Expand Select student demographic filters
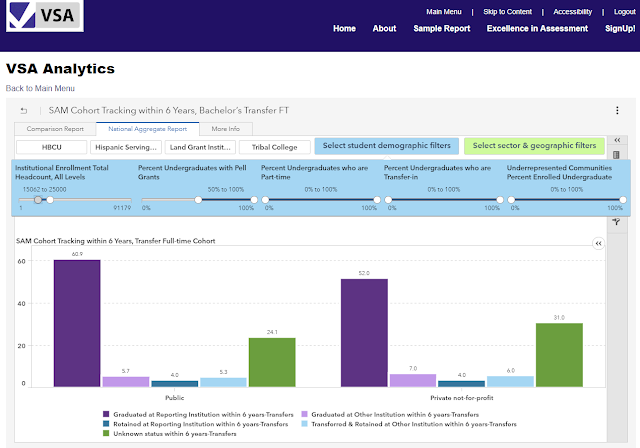 tap(387, 146)
